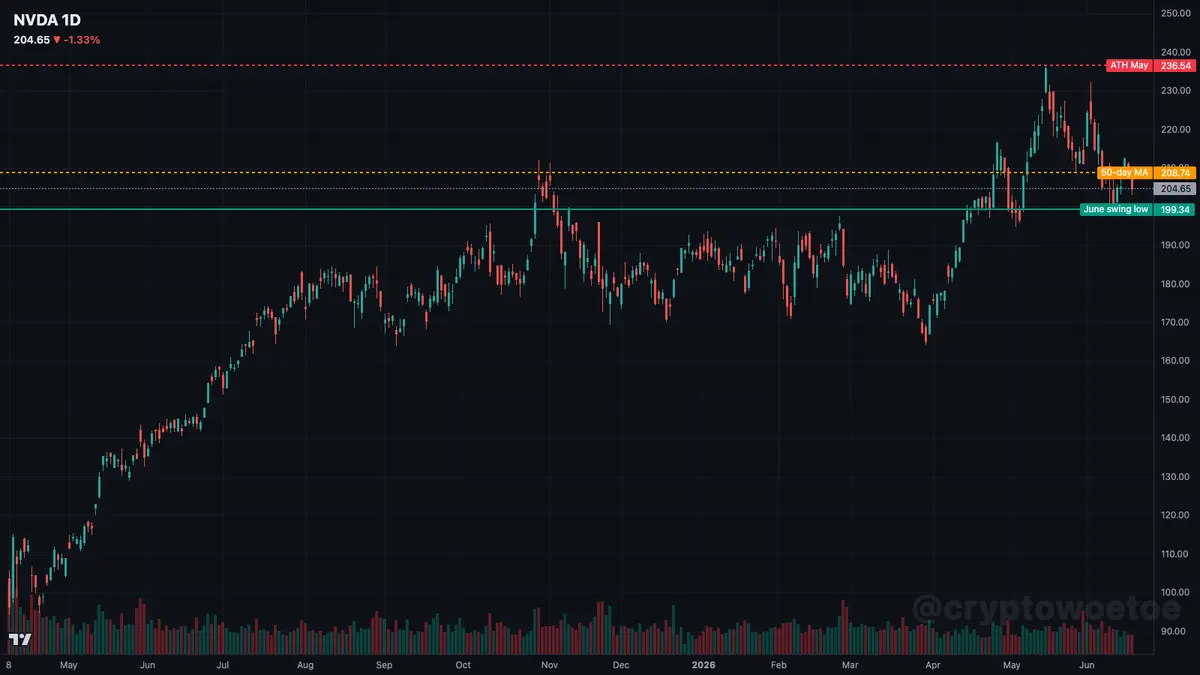The height and width of the screenshot is (675, 1200).
Task: Click the gray 204.65 current price tag
Action: [1175, 189]
